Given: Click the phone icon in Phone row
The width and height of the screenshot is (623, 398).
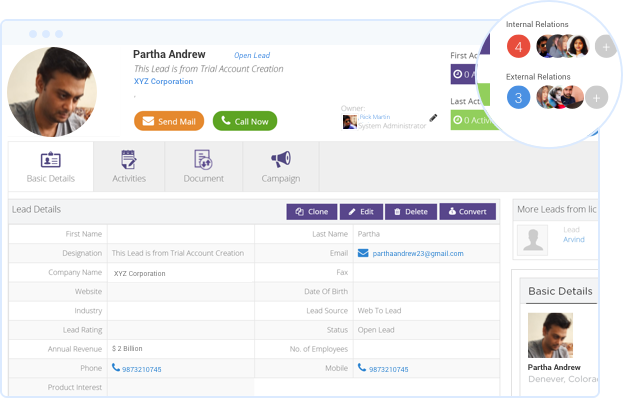Looking at the screenshot, I should pos(116,367).
